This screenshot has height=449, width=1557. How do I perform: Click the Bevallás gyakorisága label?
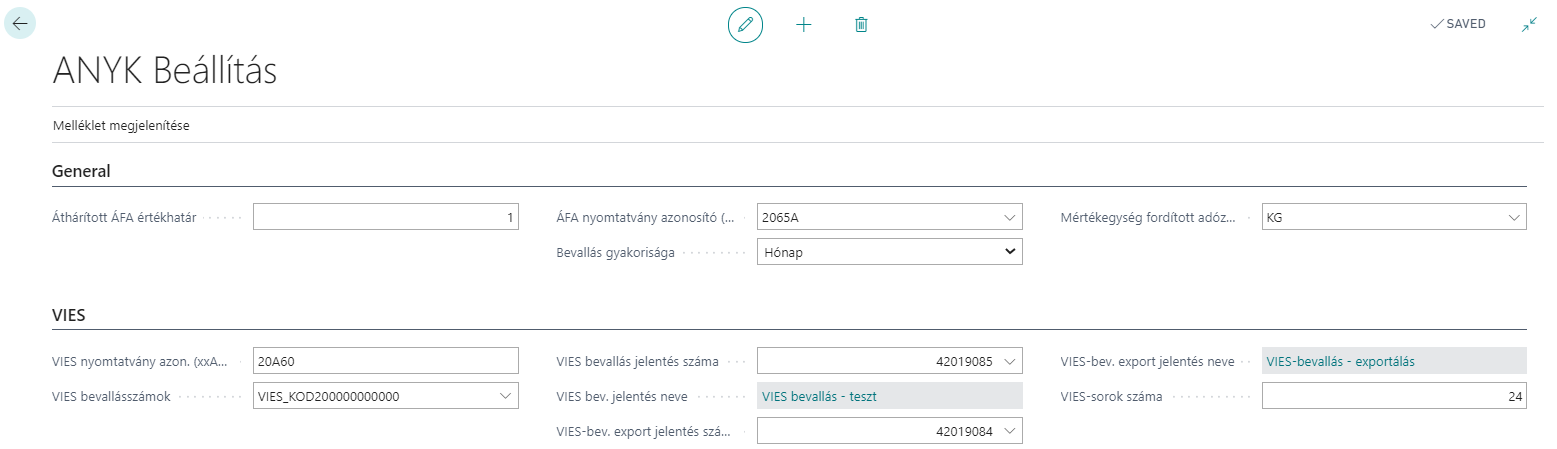616,252
